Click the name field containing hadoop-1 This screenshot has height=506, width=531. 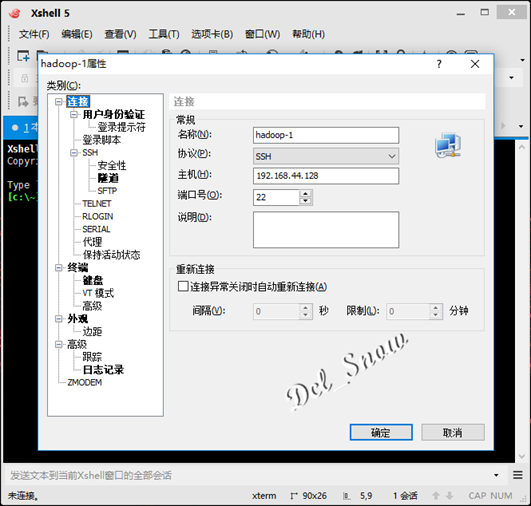(x=326, y=135)
